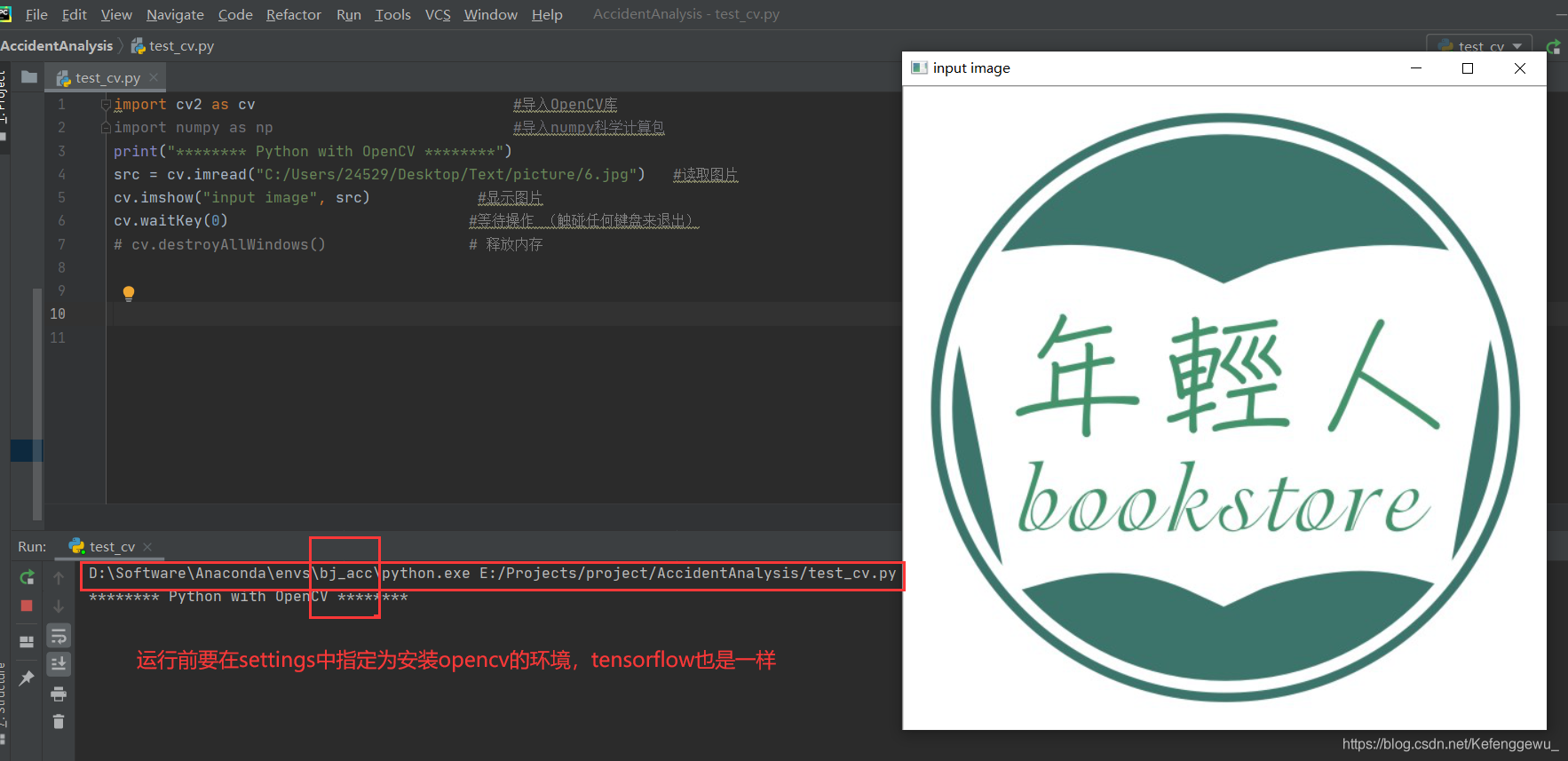Clear all console output with trash icon
Screen dimensions: 1568x761
coord(59,722)
